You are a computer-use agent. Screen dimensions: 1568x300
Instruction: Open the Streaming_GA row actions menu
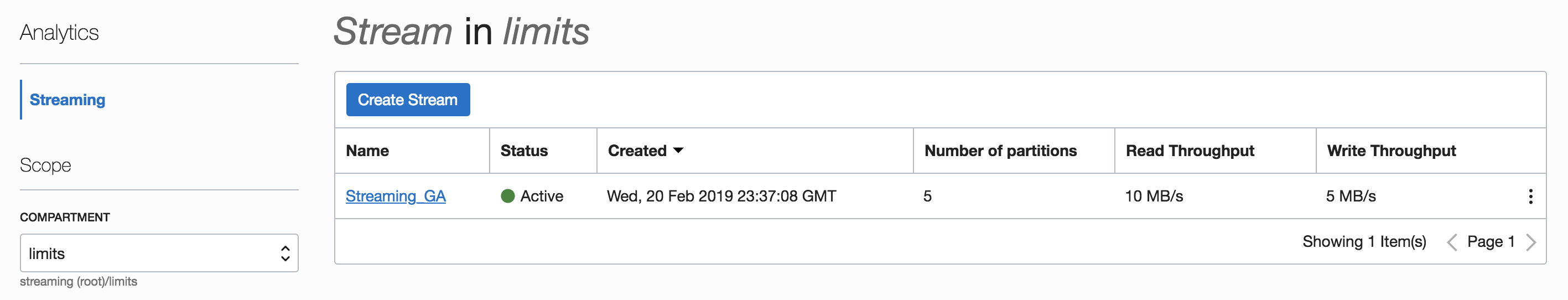pyautogui.click(x=1530, y=196)
